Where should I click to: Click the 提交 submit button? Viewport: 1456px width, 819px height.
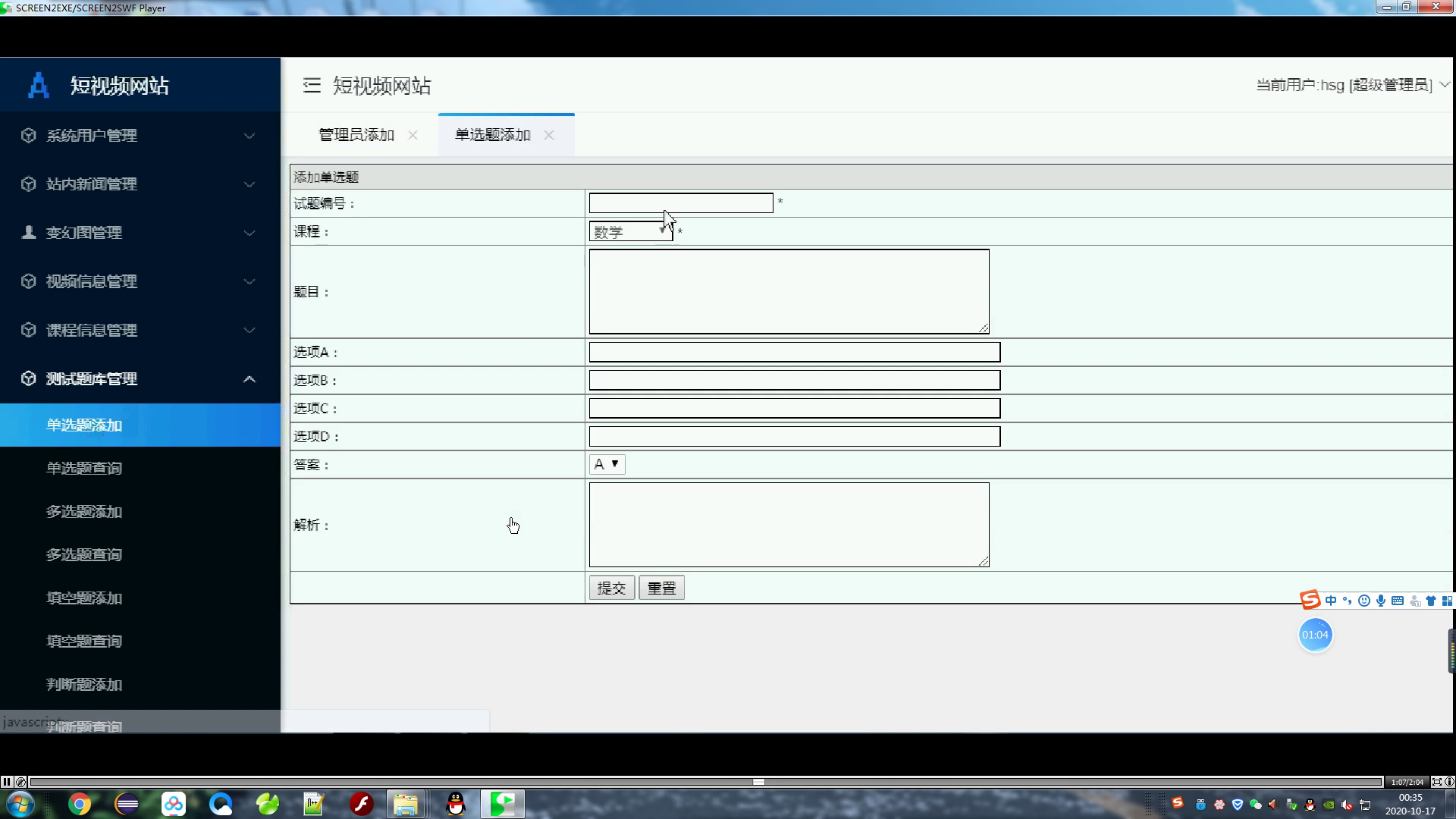pyautogui.click(x=612, y=588)
